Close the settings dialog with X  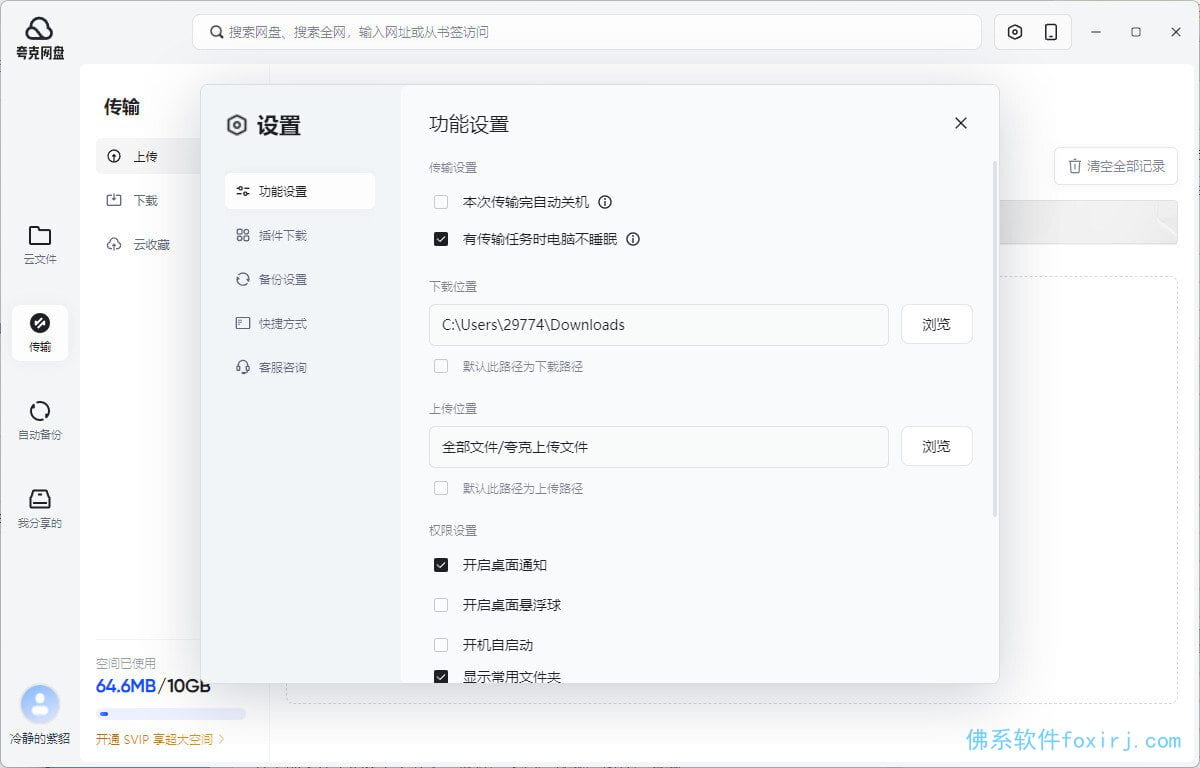tap(961, 123)
